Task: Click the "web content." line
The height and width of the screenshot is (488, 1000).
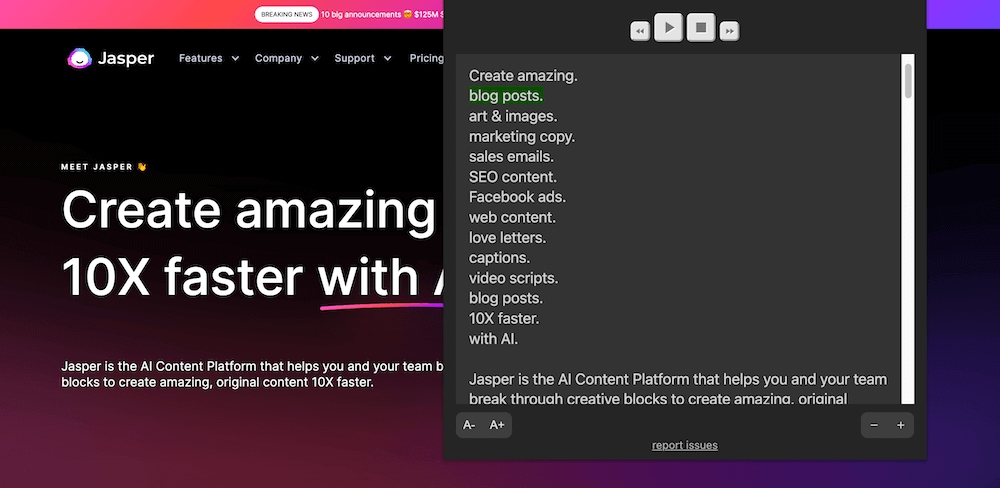Action: (512, 218)
